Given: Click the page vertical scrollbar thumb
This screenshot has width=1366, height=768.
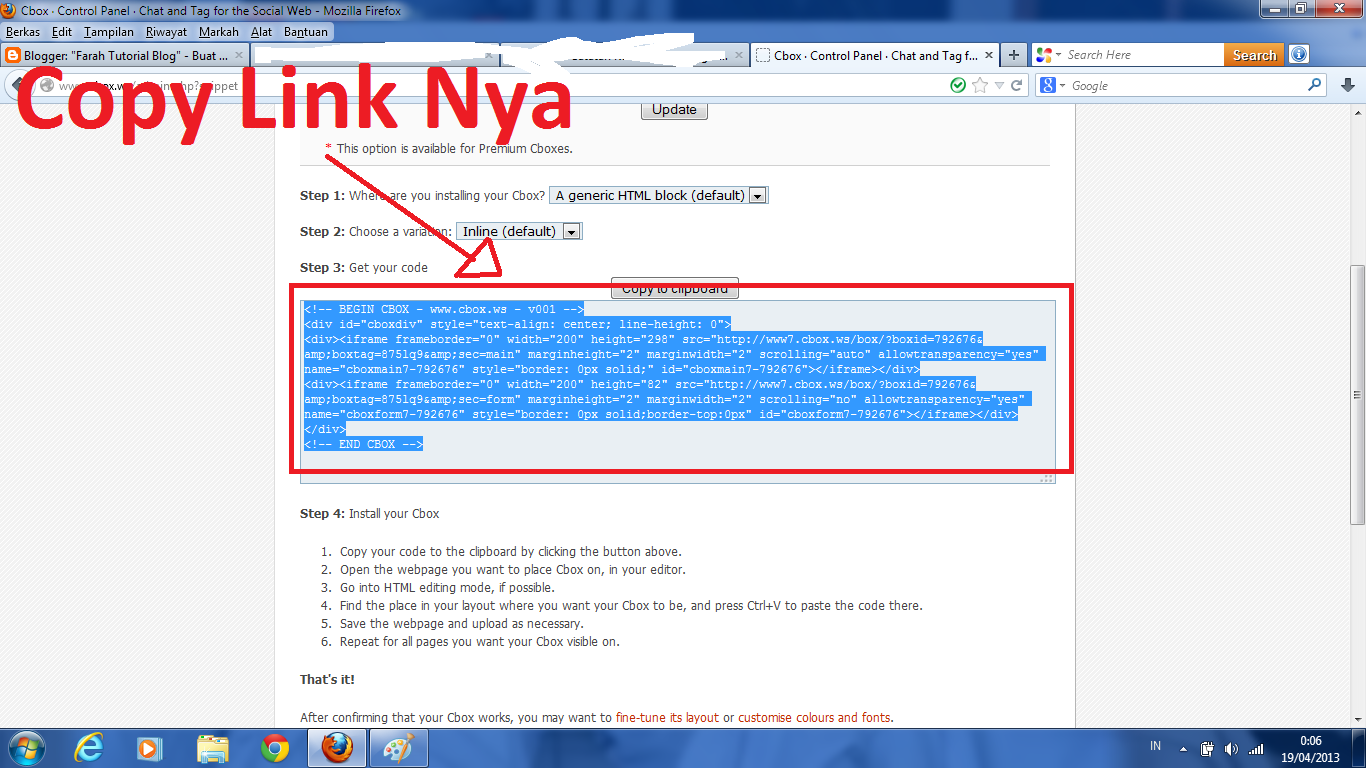Looking at the screenshot, I should 1357,395.
